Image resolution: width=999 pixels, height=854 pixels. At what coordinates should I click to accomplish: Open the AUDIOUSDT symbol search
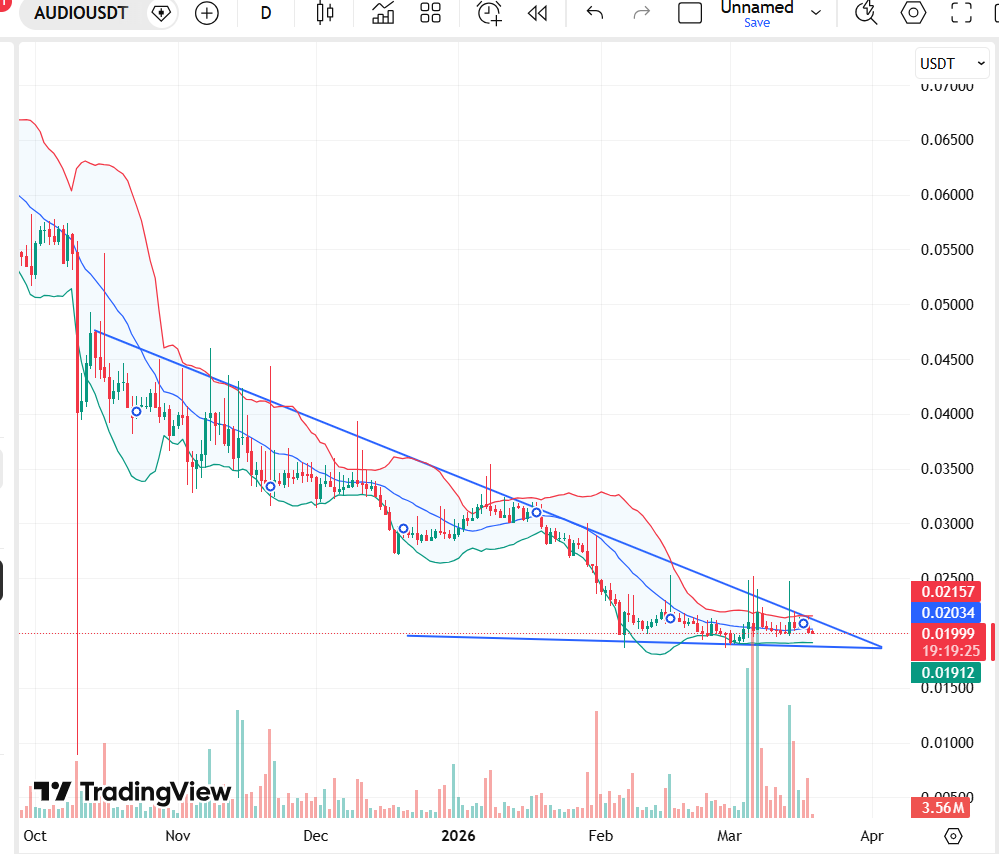tap(80, 14)
